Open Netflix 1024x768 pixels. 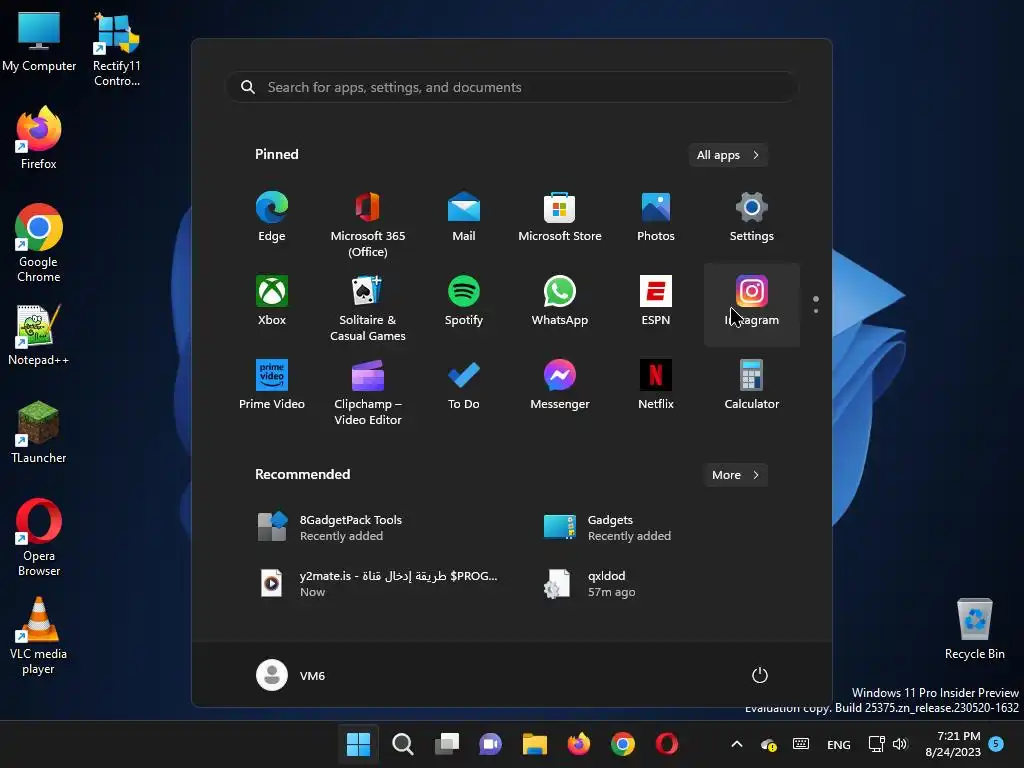point(656,385)
